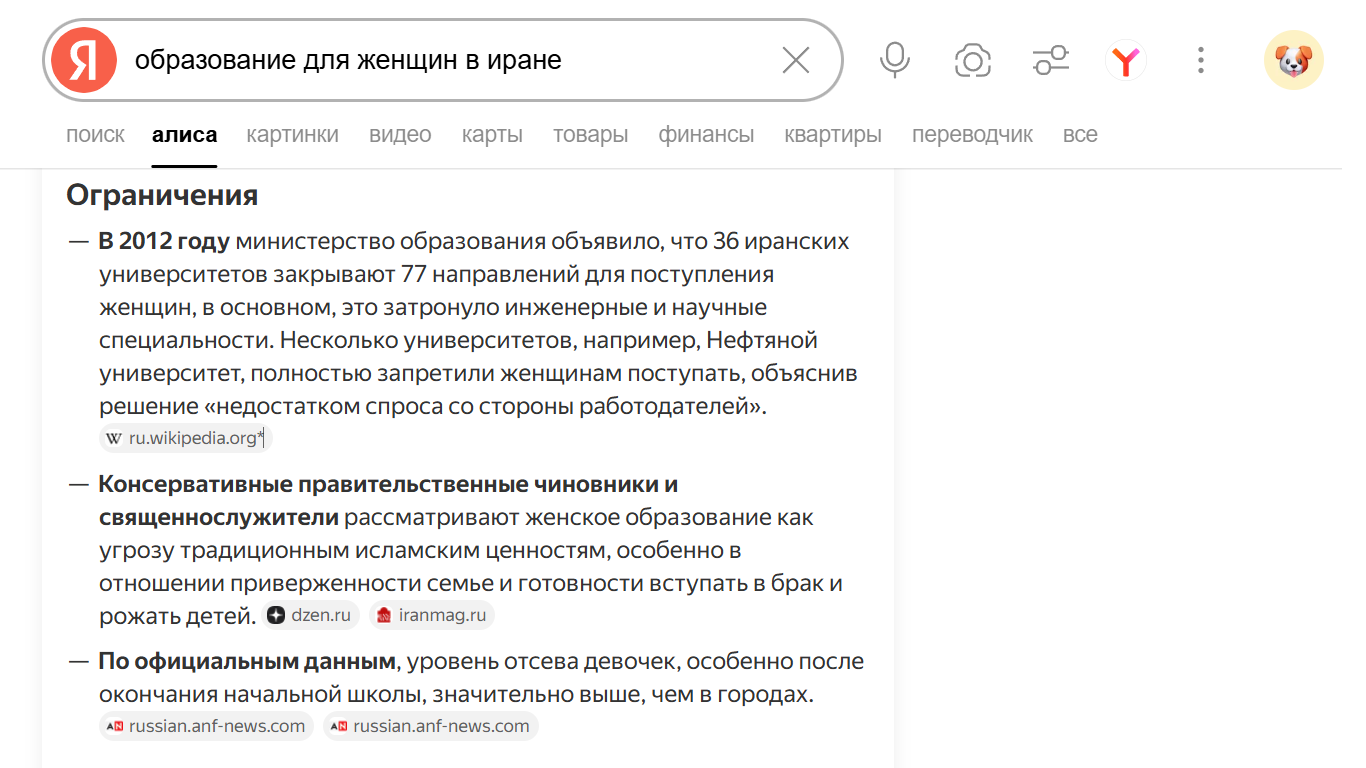Switch to the картинки tab
Screen dimensions: 1366x768
(x=292, y=135)
